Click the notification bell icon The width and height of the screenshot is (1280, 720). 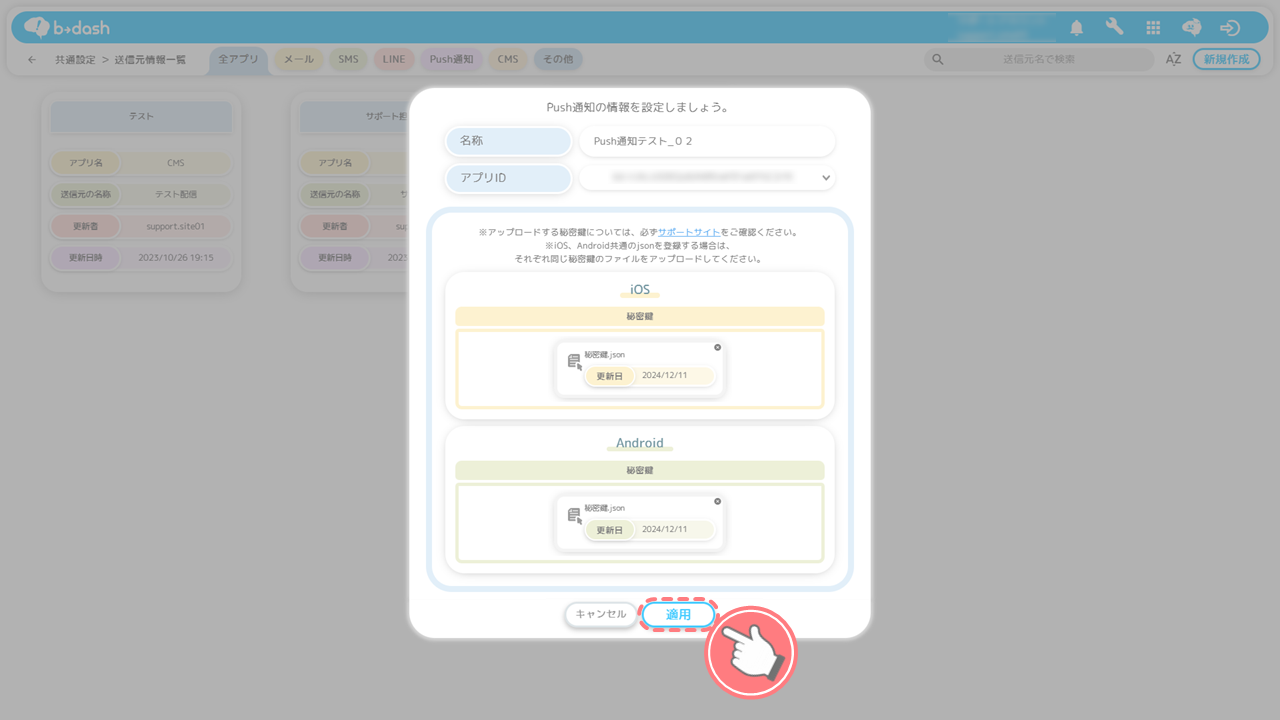pyautogui.click(x=1077, y=28)
